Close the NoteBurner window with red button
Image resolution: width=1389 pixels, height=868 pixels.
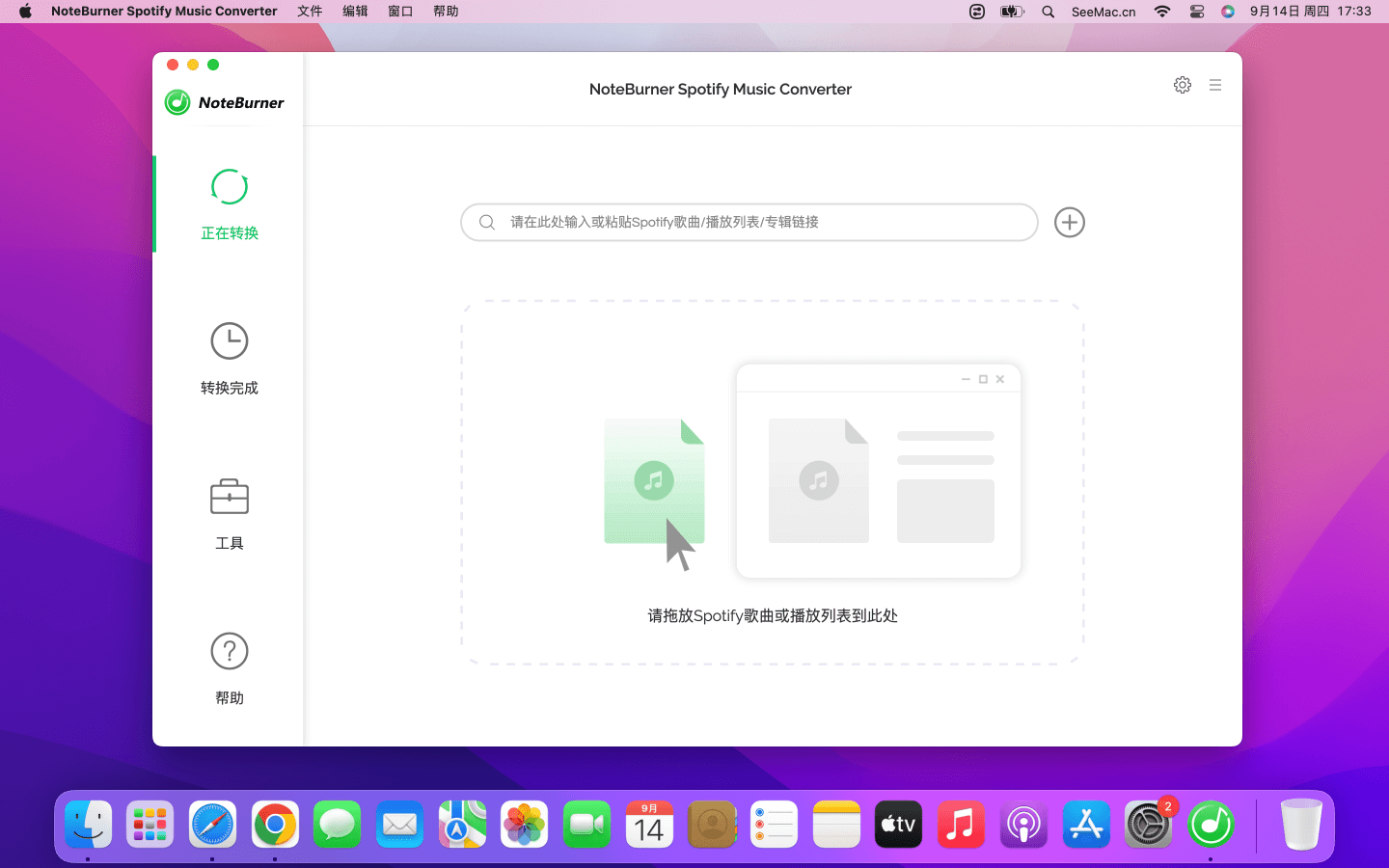(173, 65)
